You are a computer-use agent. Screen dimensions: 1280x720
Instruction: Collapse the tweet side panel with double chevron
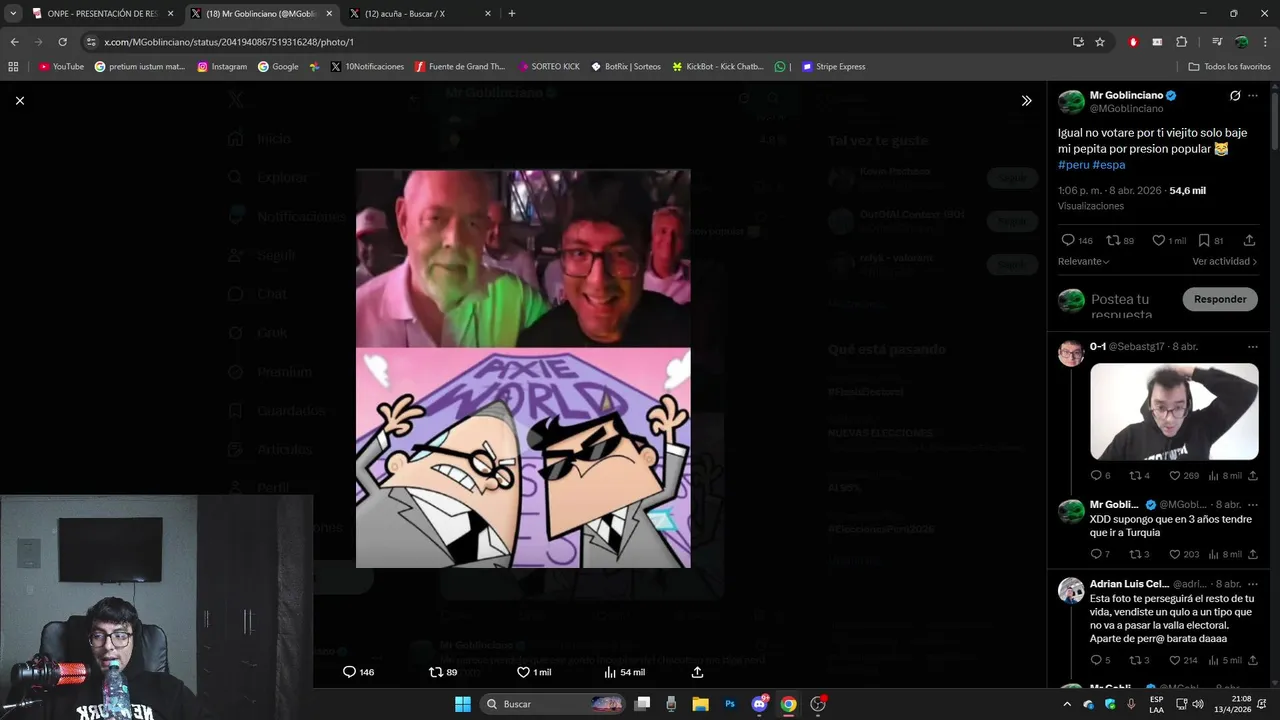tap(1026, 101)
